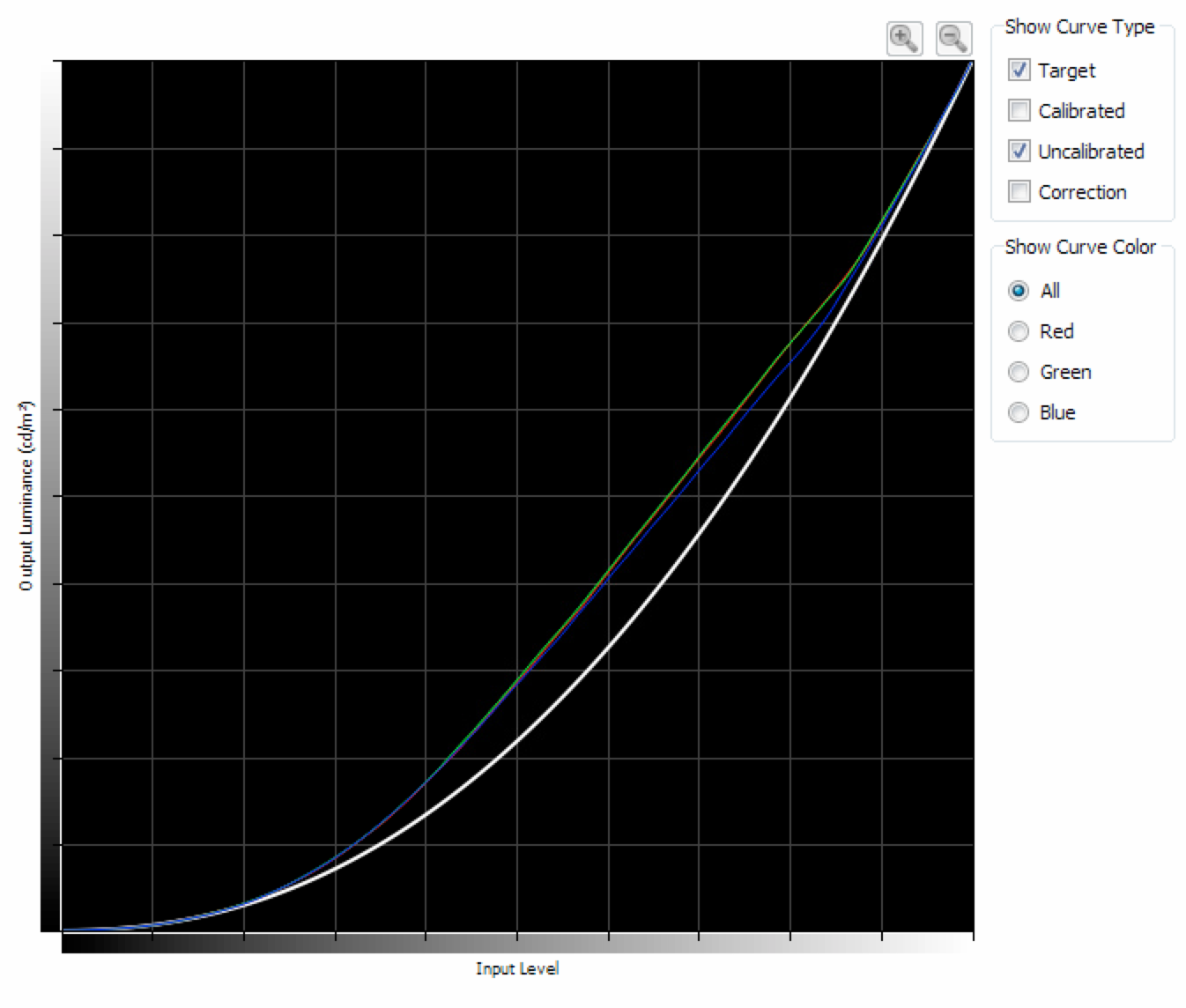Click the graph origin at bottom-left corner
1186x1008 pixels.
[62, 930]
